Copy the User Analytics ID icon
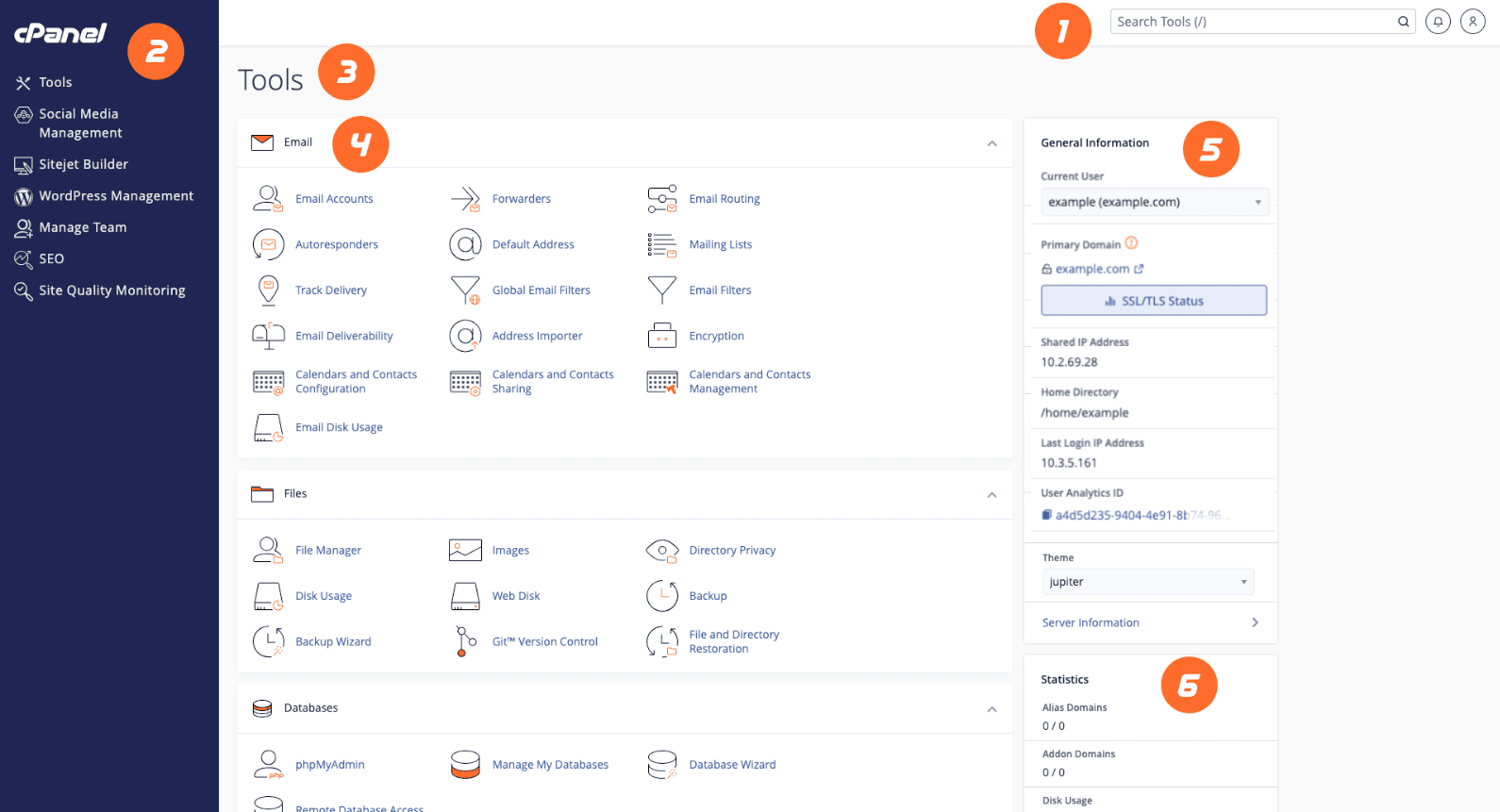1500x812 pixels. click(1046, 516)
